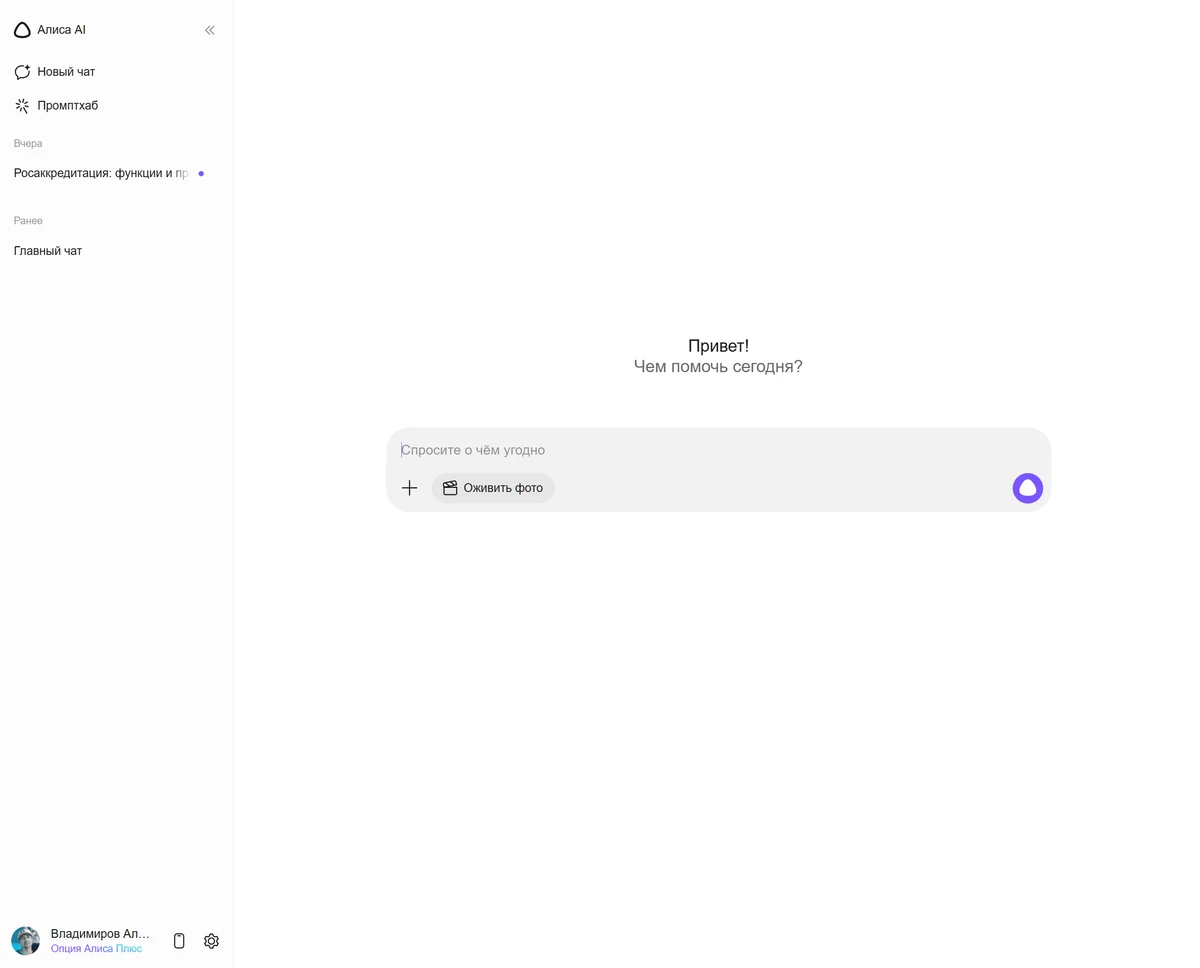
Task: Click the Алиса AI title text
Action: click(62, 30)
